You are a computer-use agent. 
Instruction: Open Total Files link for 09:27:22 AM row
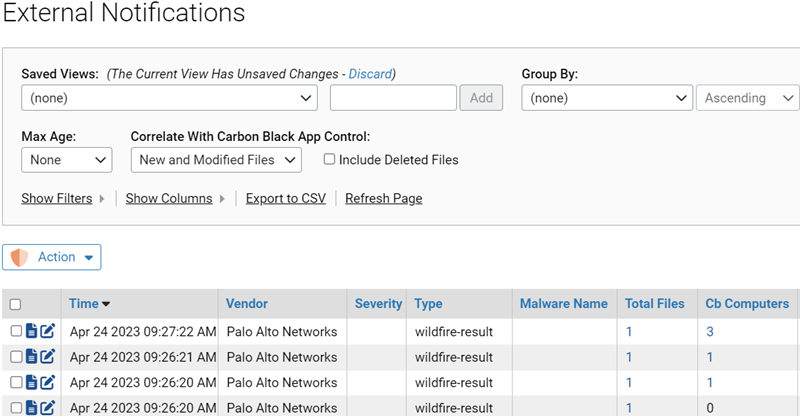[x=629, y=332]
